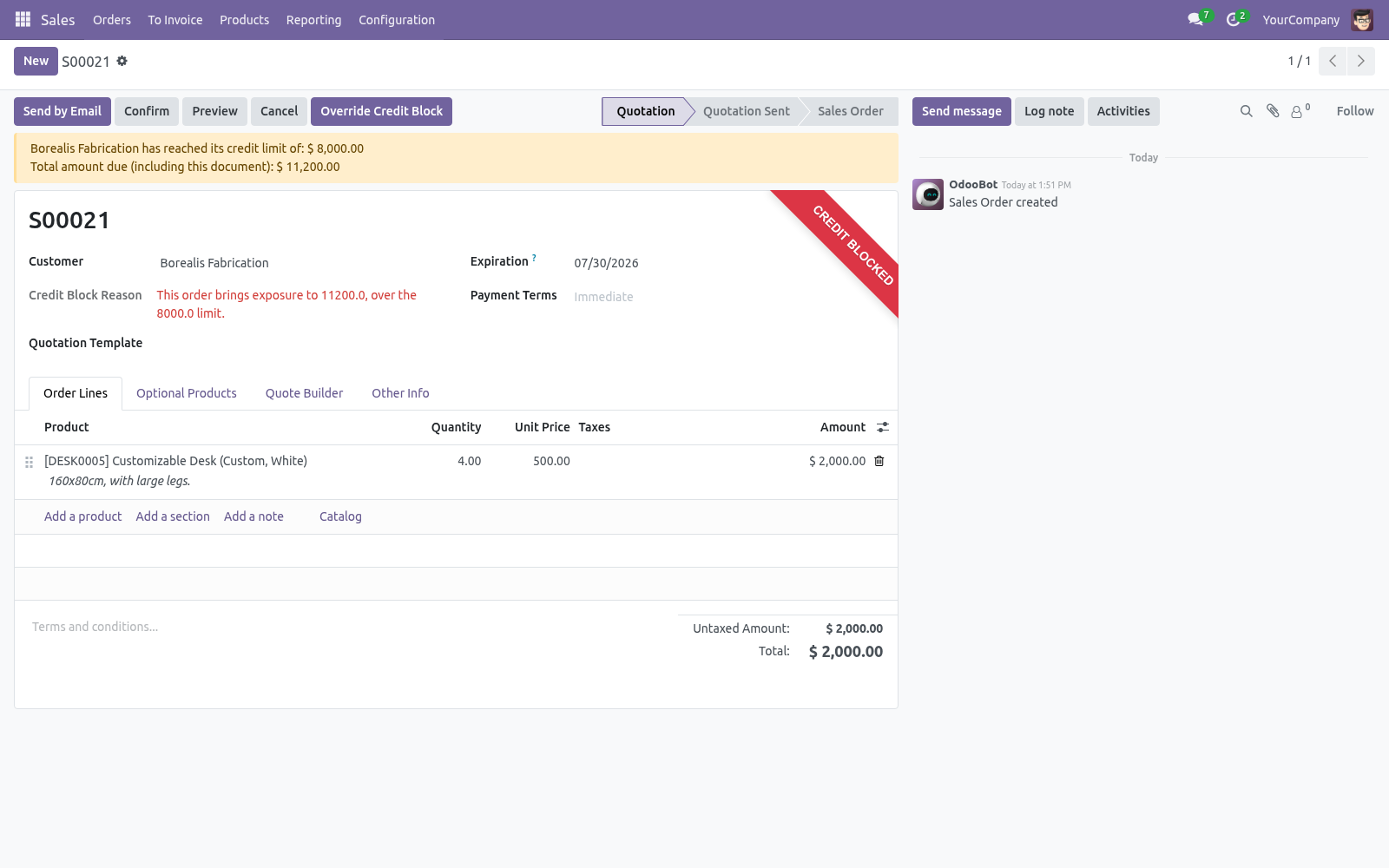Create a New record

click(x=36, y=61)
